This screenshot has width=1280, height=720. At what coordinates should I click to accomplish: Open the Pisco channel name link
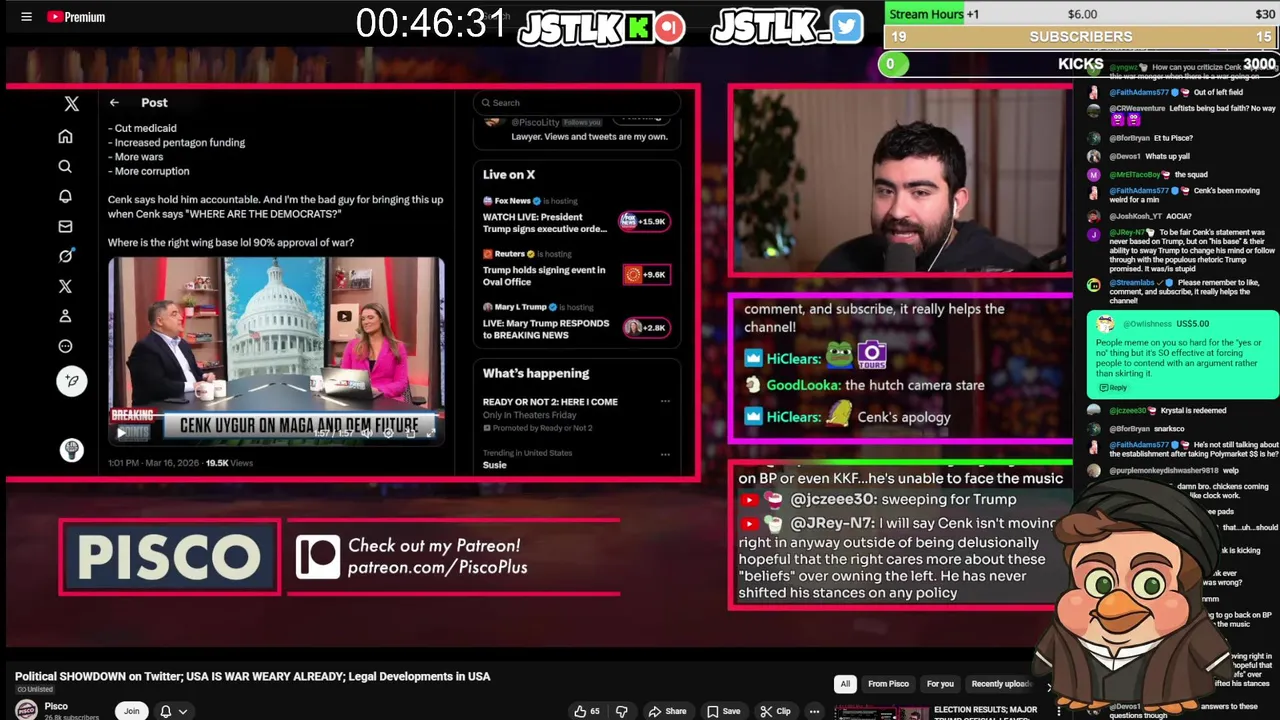[x=57, y=706]
